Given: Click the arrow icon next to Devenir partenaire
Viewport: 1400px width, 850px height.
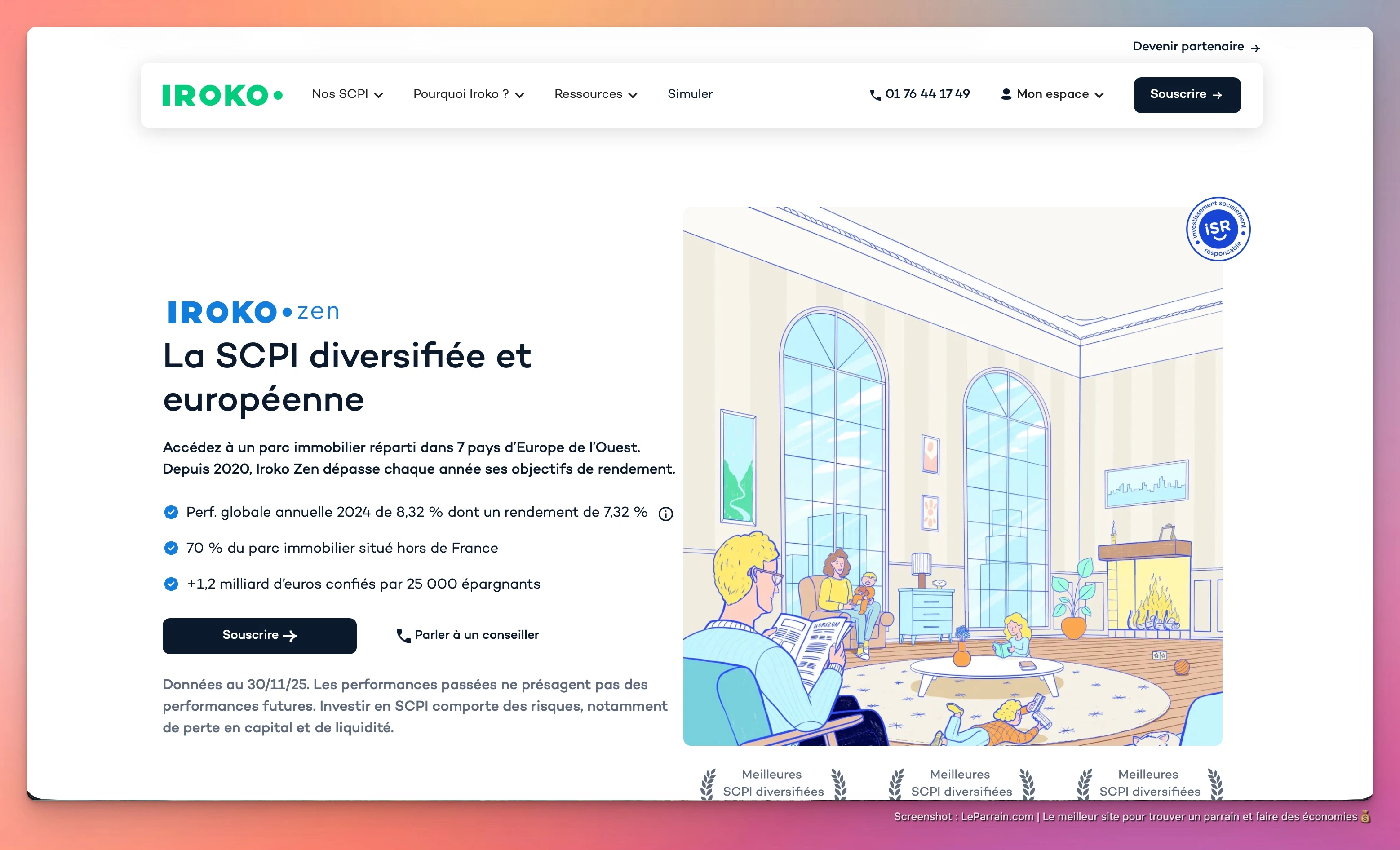Looking at the screenshot, I should click(x=1255, y=49).
